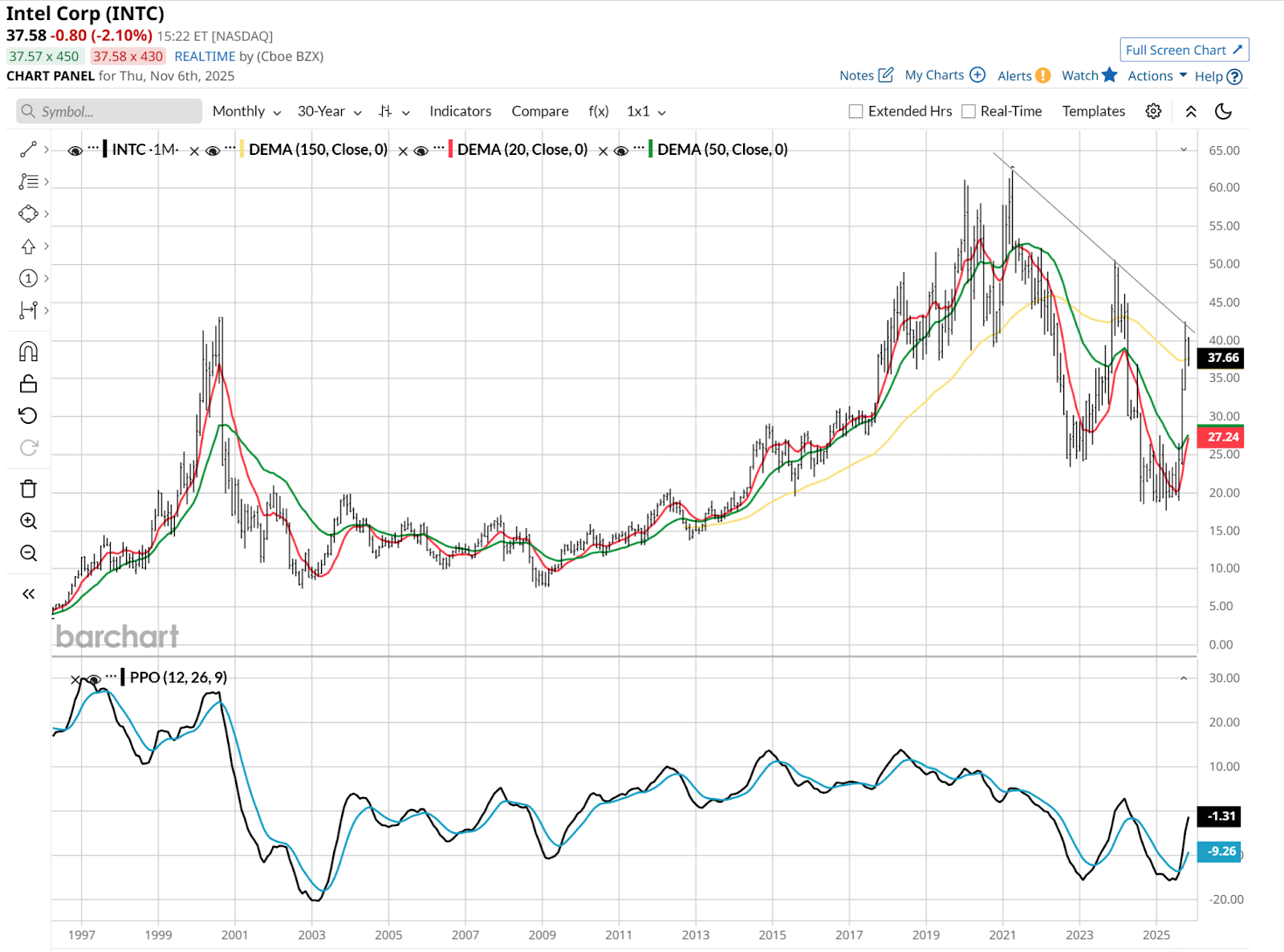Open the Indicators menu
The height and width of the screenshot is (952, 1284).
tap(460, 112)
